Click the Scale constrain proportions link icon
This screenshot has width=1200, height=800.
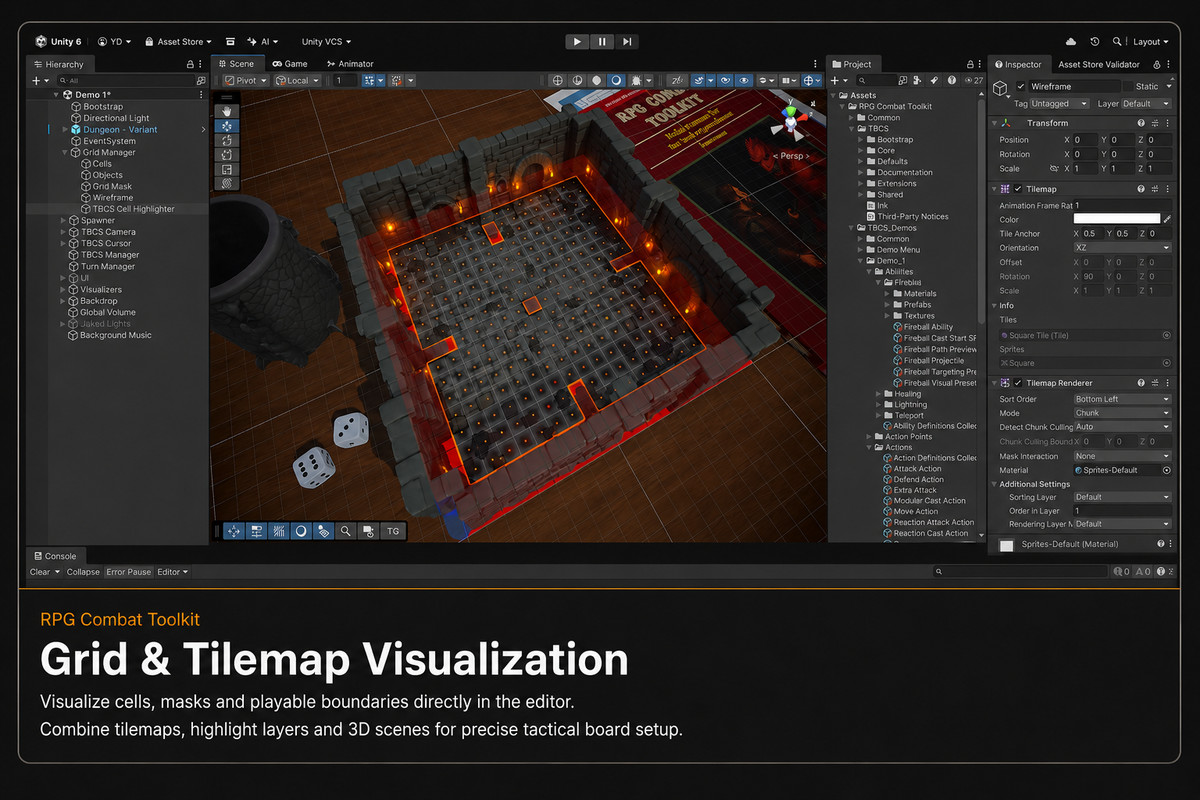pos(1054,168)
